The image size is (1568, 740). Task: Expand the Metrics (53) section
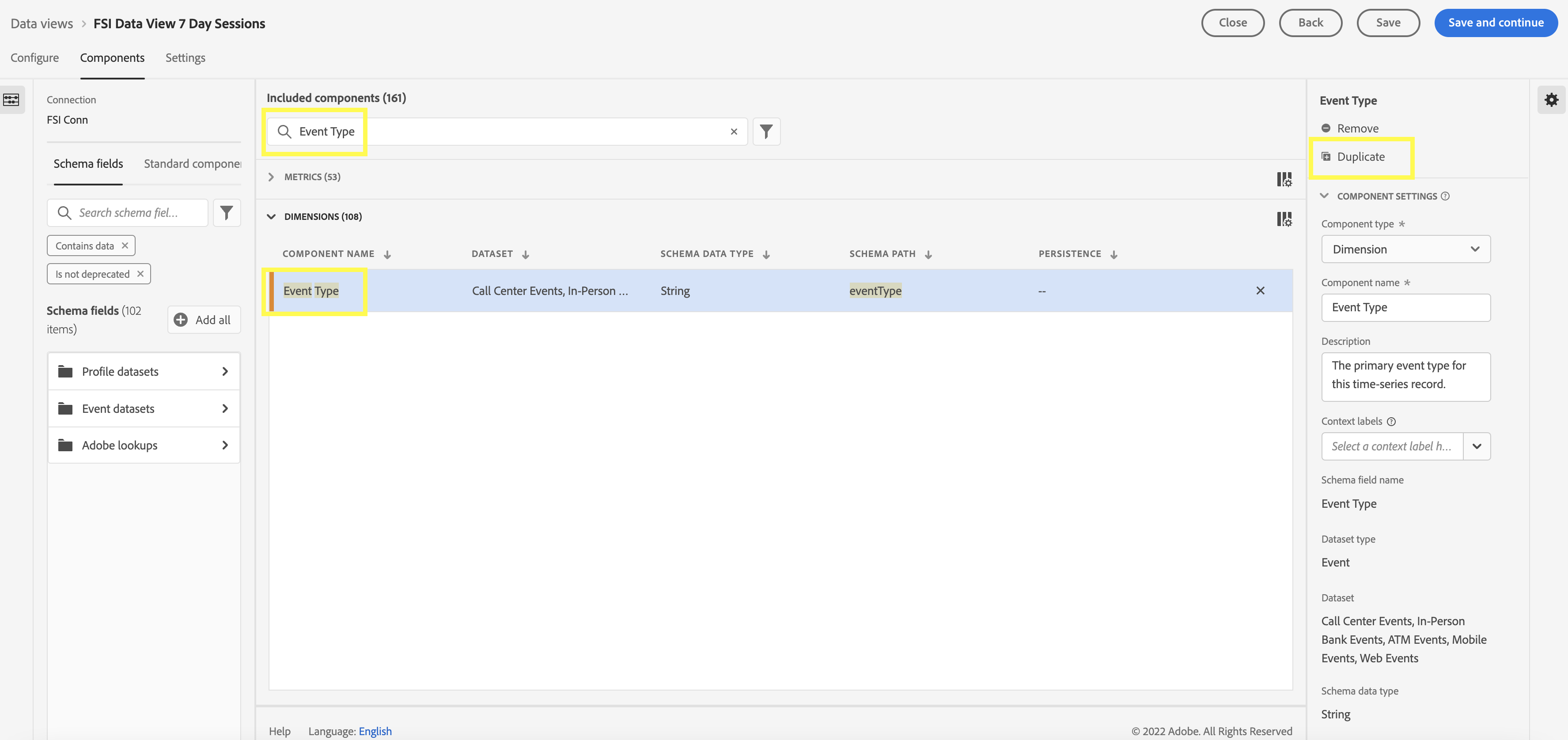pyautogui.click(x=272, y=177)
